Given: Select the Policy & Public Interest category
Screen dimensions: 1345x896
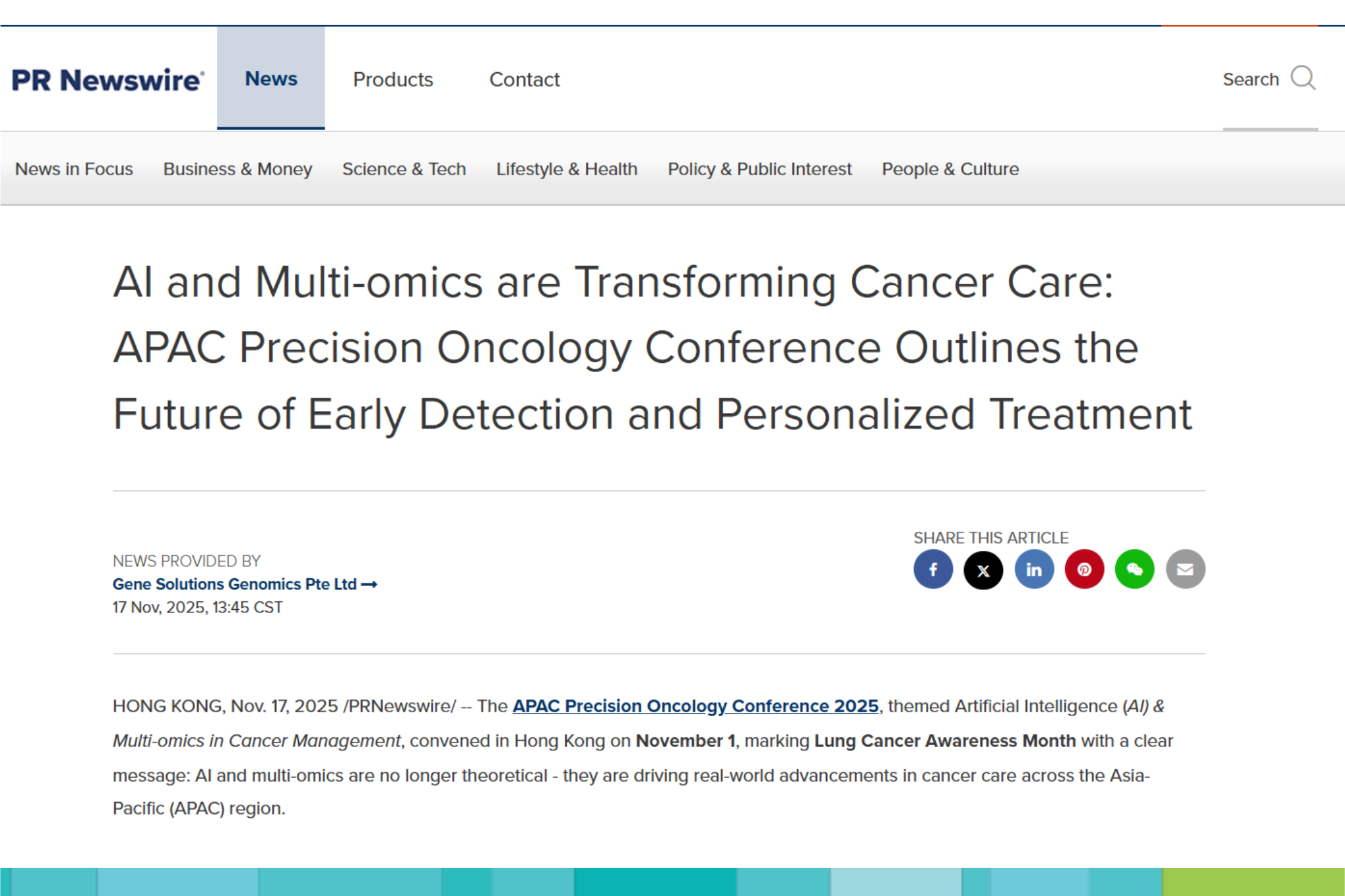Looking at the screenshot, I should click(759, 169).
